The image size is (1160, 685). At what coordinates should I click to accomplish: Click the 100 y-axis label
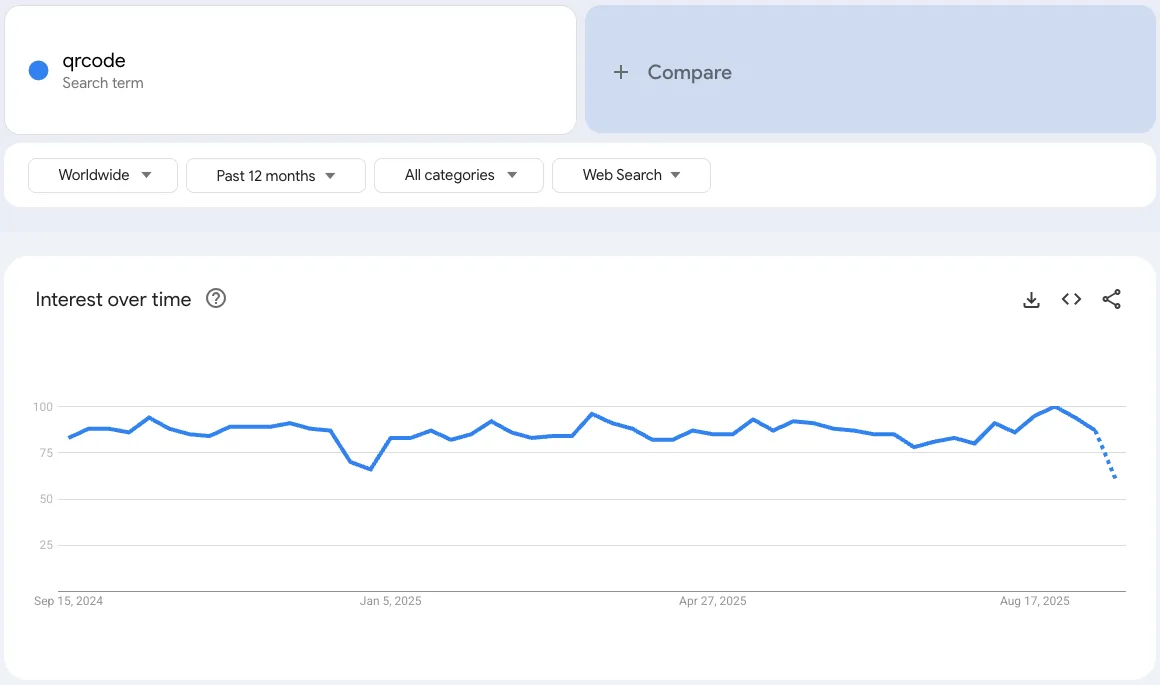point(43,407)
